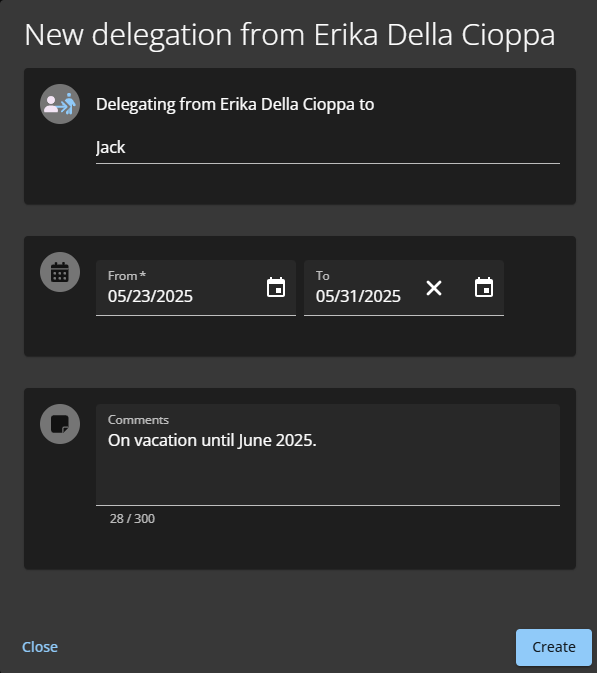Click the 'To' date field label

323,276
